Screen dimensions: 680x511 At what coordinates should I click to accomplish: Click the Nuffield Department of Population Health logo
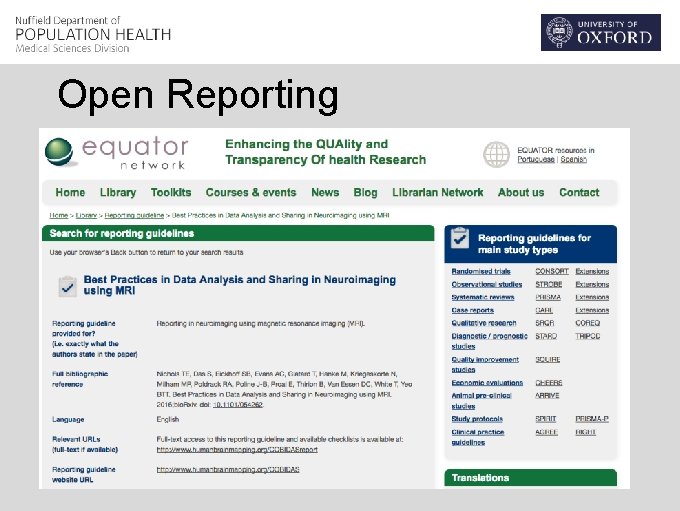(93, 34)
